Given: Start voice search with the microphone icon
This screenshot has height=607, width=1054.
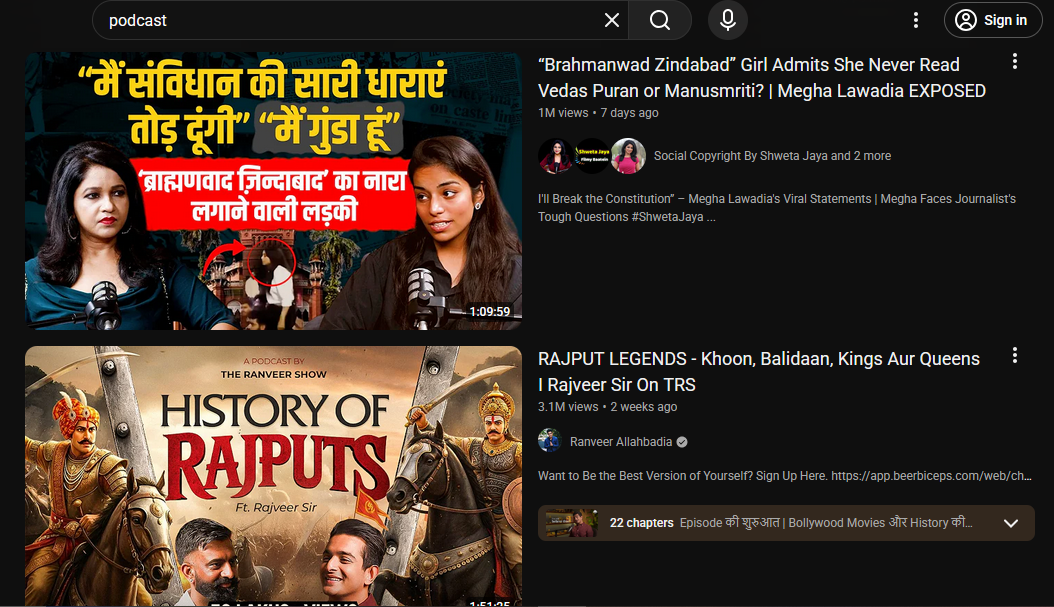Looking at the screenshot, I should coord(728,20).
